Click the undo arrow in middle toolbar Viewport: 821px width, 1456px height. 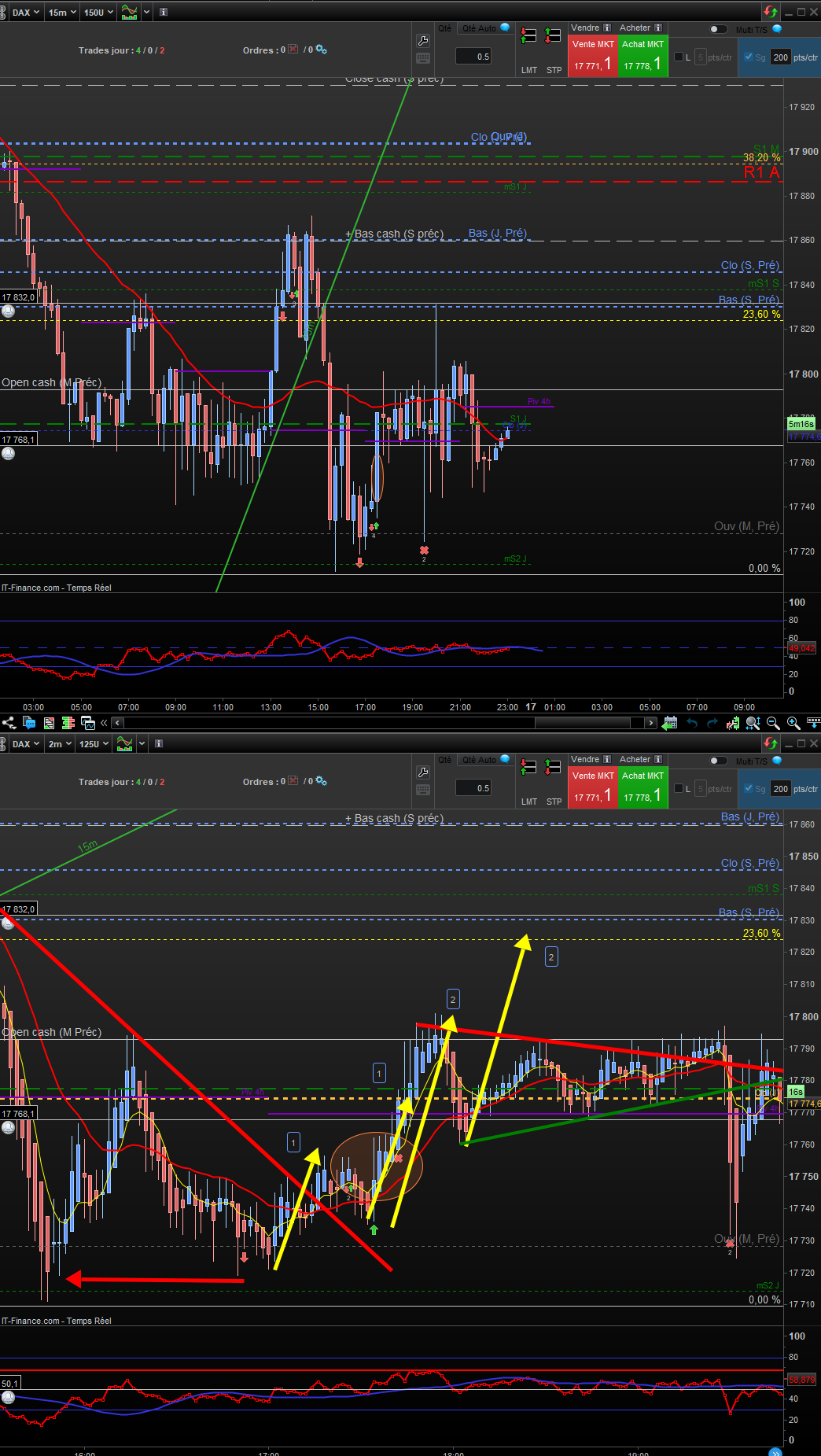click(x=692, y=723)
